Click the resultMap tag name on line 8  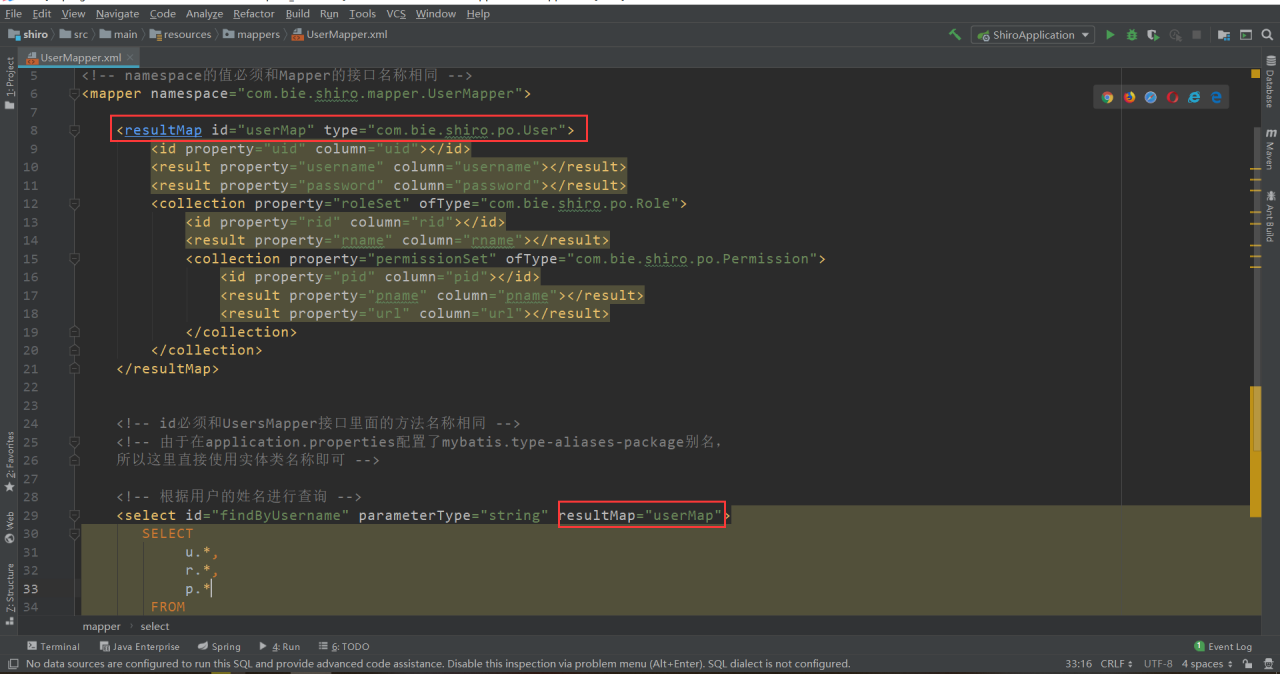pyautogui.click(x=163, y=130)
